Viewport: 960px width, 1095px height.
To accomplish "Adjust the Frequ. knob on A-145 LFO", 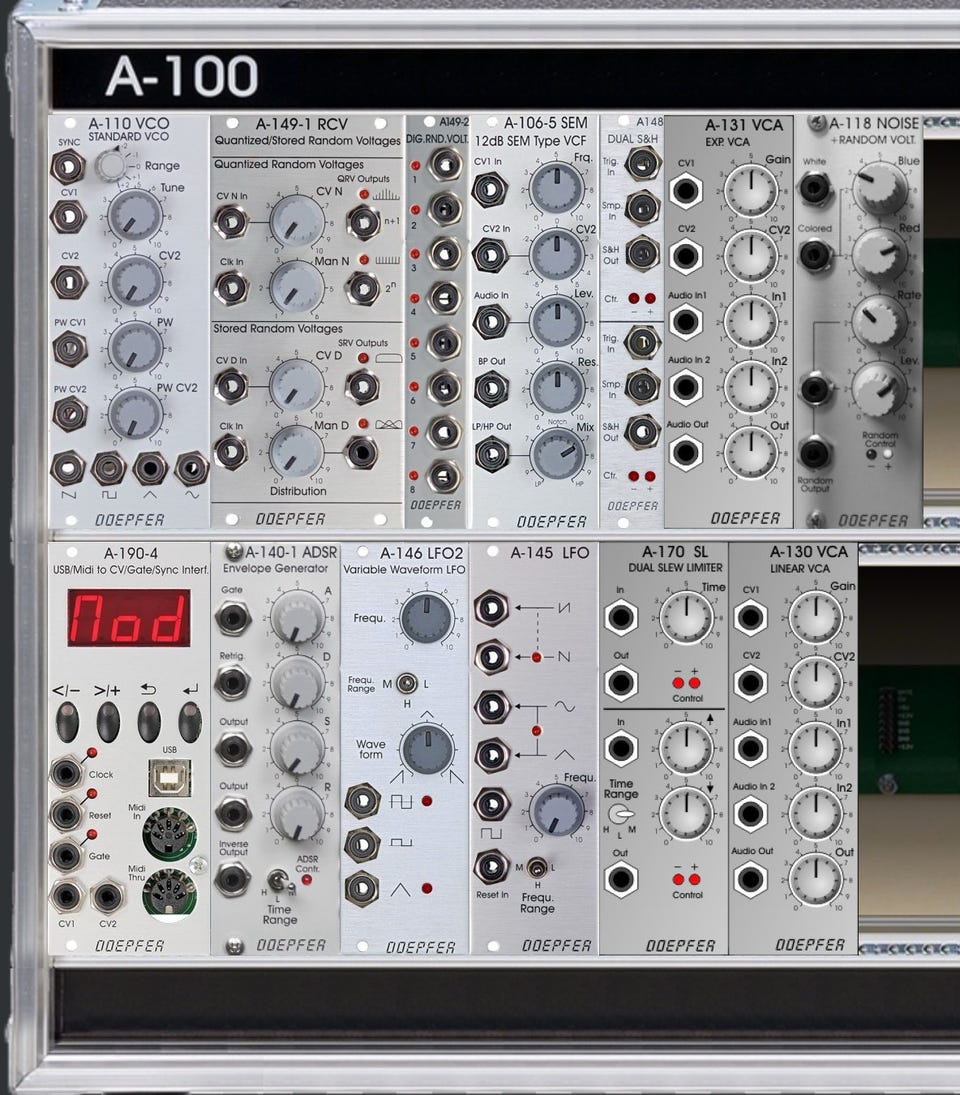I will pyautogui.click(x=556, y=810).
